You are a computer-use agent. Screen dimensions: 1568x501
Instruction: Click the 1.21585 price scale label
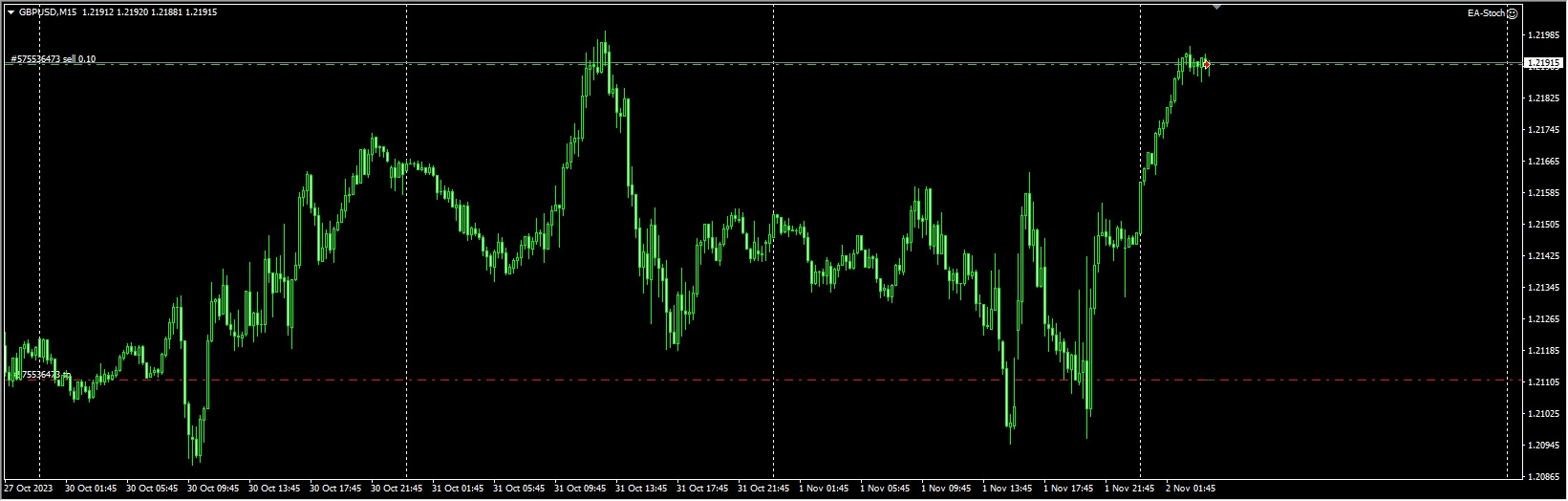1543,193
